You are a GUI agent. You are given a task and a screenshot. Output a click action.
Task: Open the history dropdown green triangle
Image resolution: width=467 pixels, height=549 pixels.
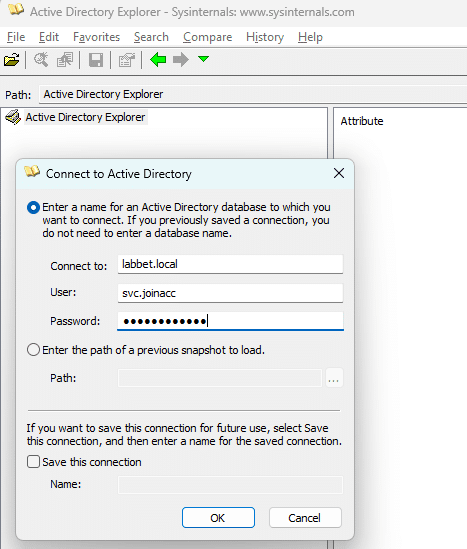[203, 59]
